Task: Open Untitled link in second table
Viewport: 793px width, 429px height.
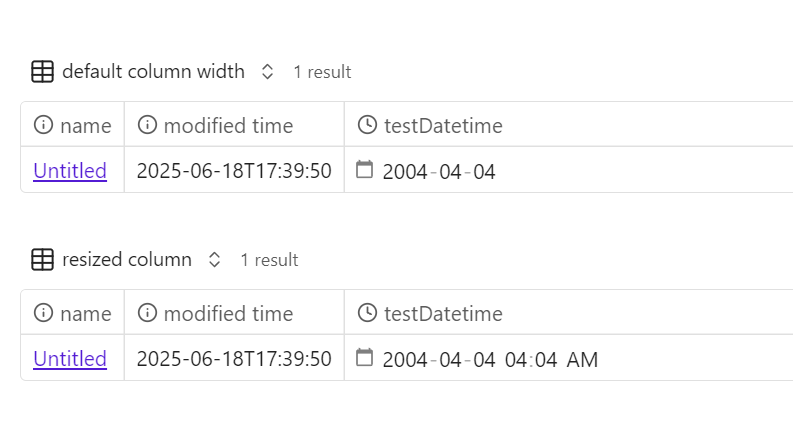Action: [70, 359]
